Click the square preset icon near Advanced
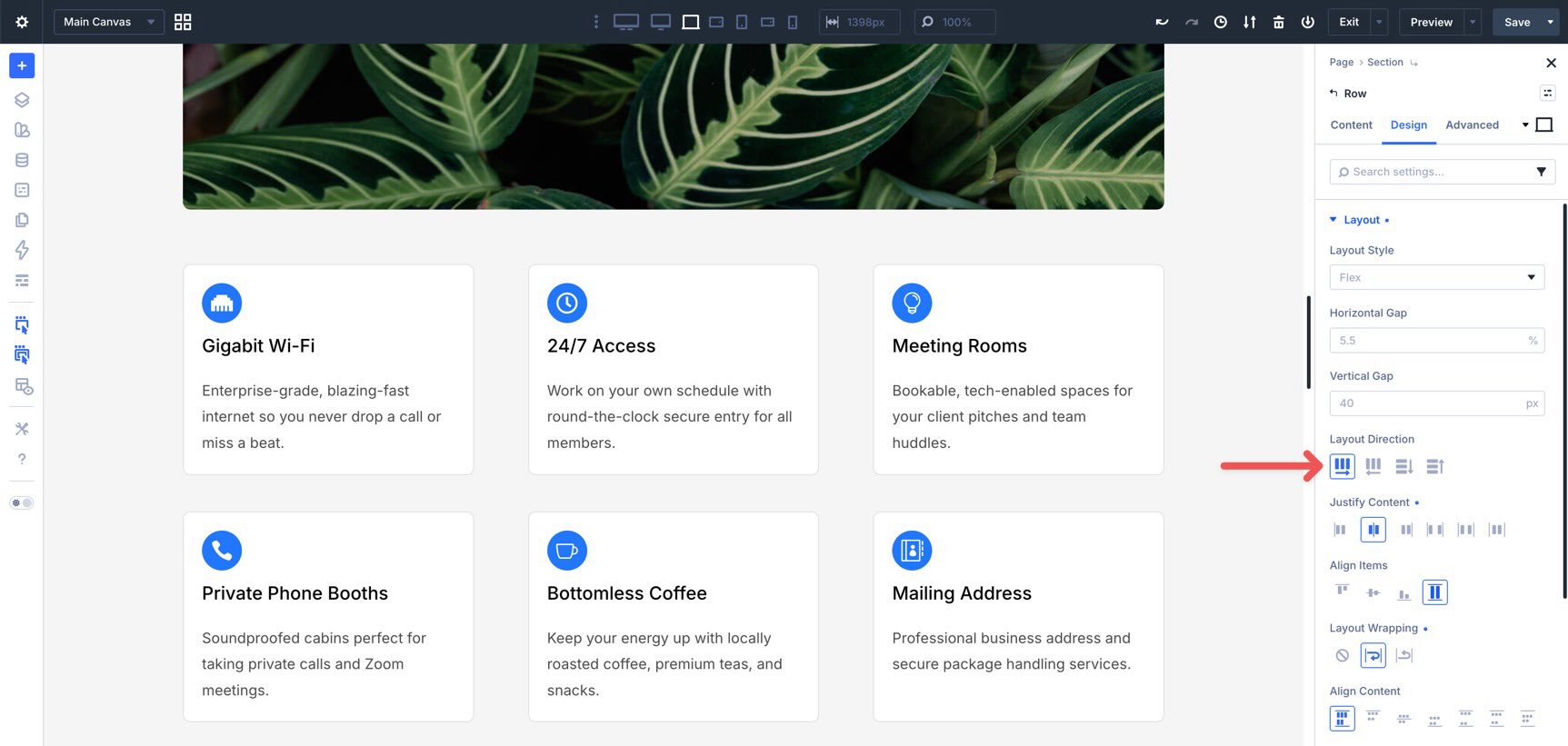Viewport: 1568px width, 746px height. click(1544, 125)
